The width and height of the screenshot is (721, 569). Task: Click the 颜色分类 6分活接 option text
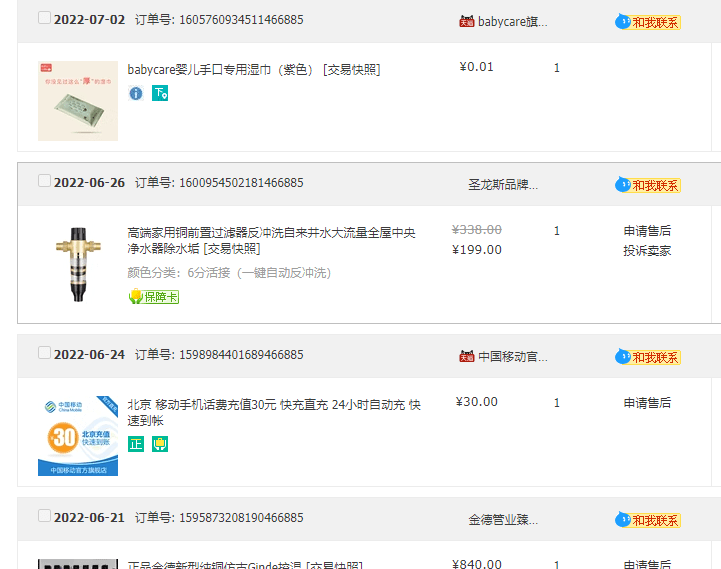coord(229,273)
